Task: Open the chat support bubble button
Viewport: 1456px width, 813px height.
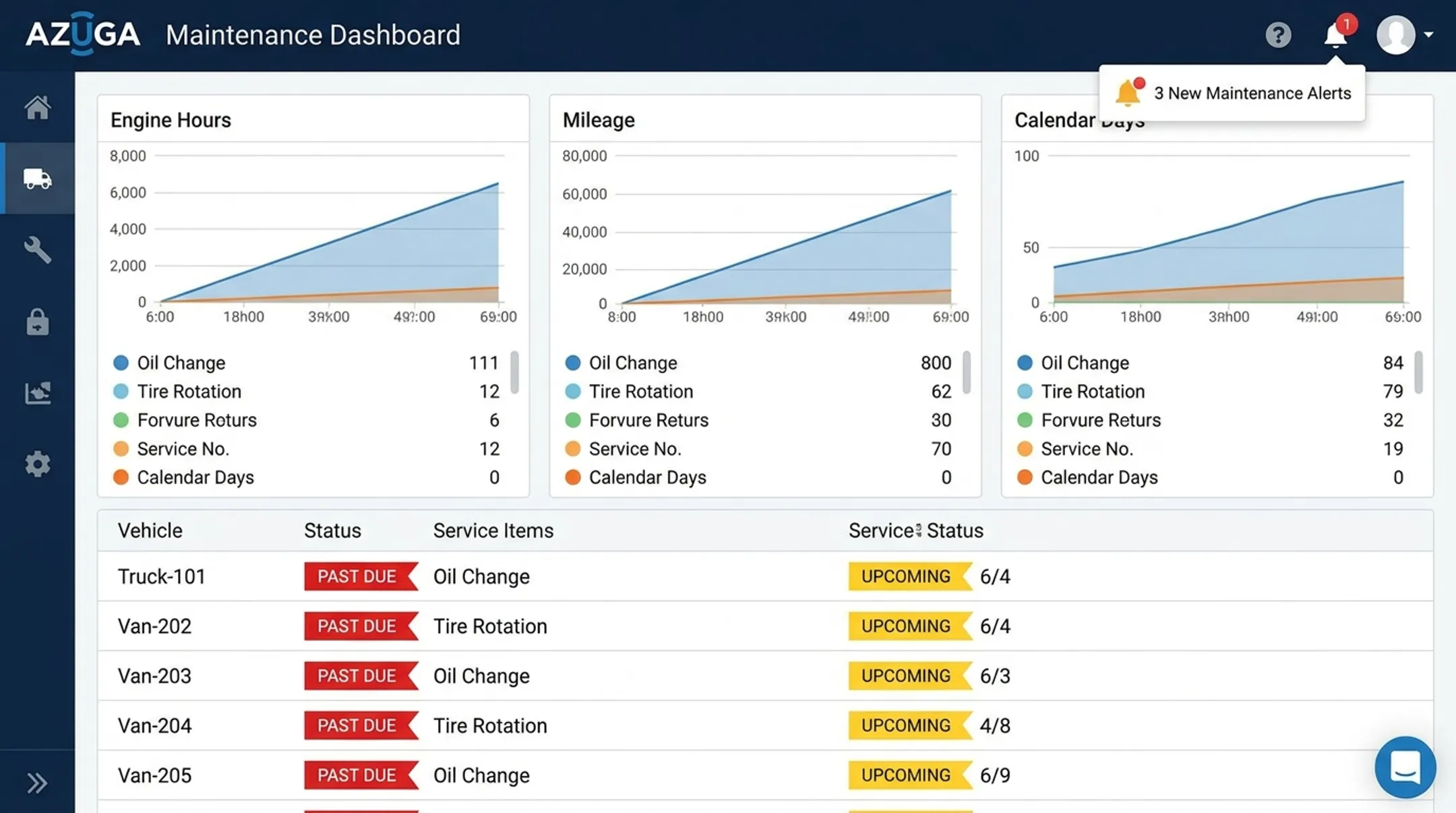Action: [1405, 767]
